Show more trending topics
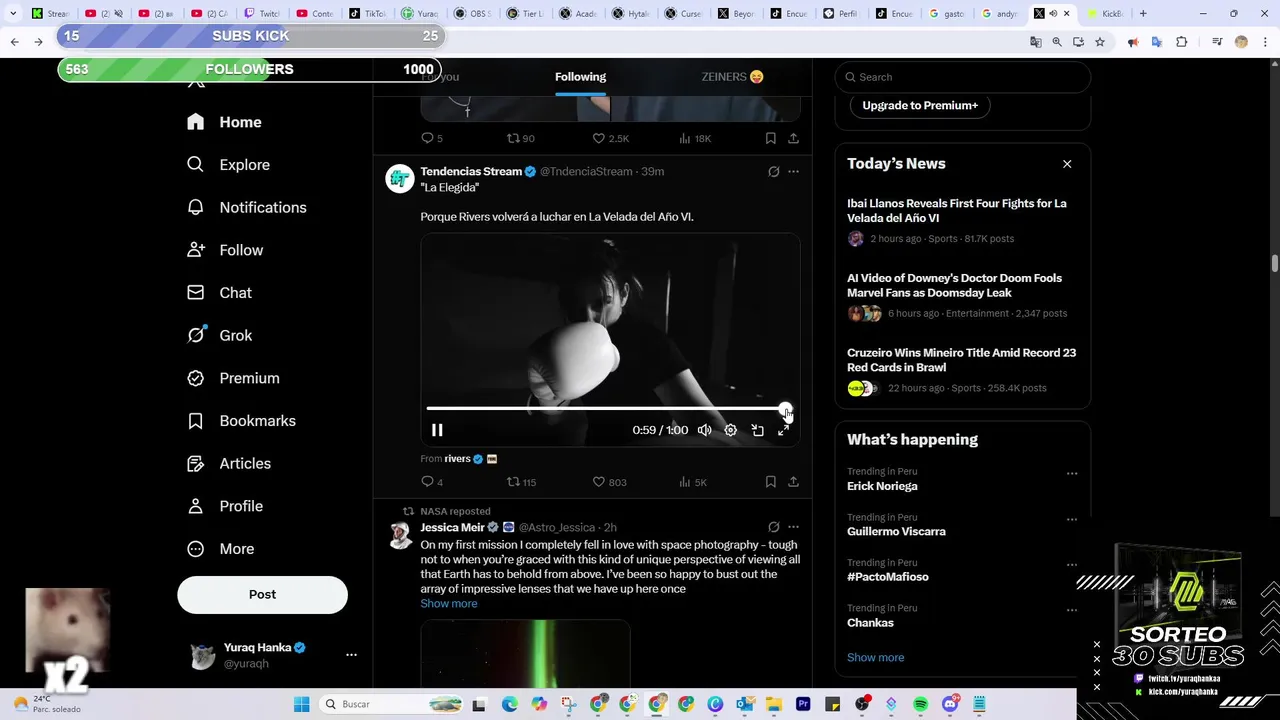 pos(875,657)
